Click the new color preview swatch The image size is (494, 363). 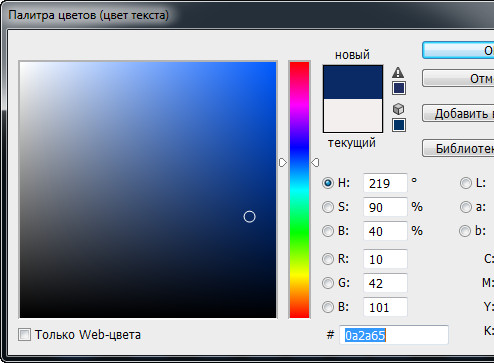[353, 82]
